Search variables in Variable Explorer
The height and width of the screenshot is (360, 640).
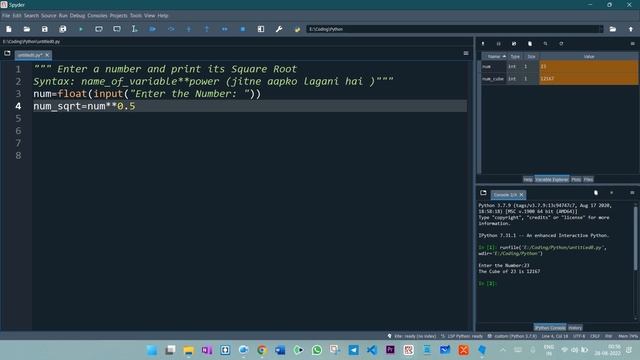coord(545,44)
